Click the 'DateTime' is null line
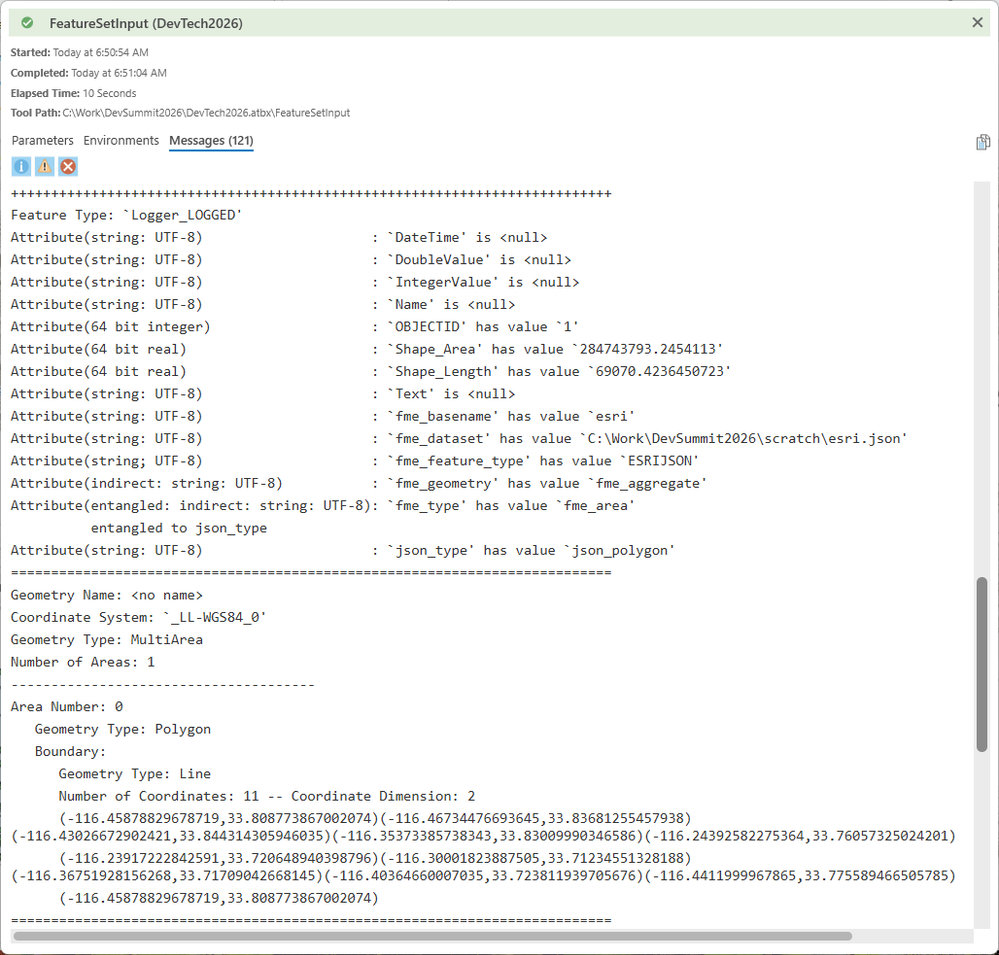Image resolution: width=999 pixels, height=955 pixels. pos(279,238)
